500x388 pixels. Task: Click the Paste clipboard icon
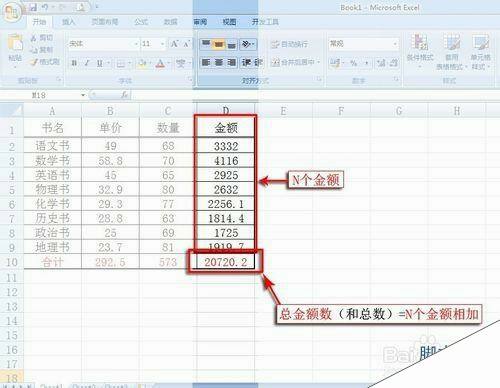15,43
